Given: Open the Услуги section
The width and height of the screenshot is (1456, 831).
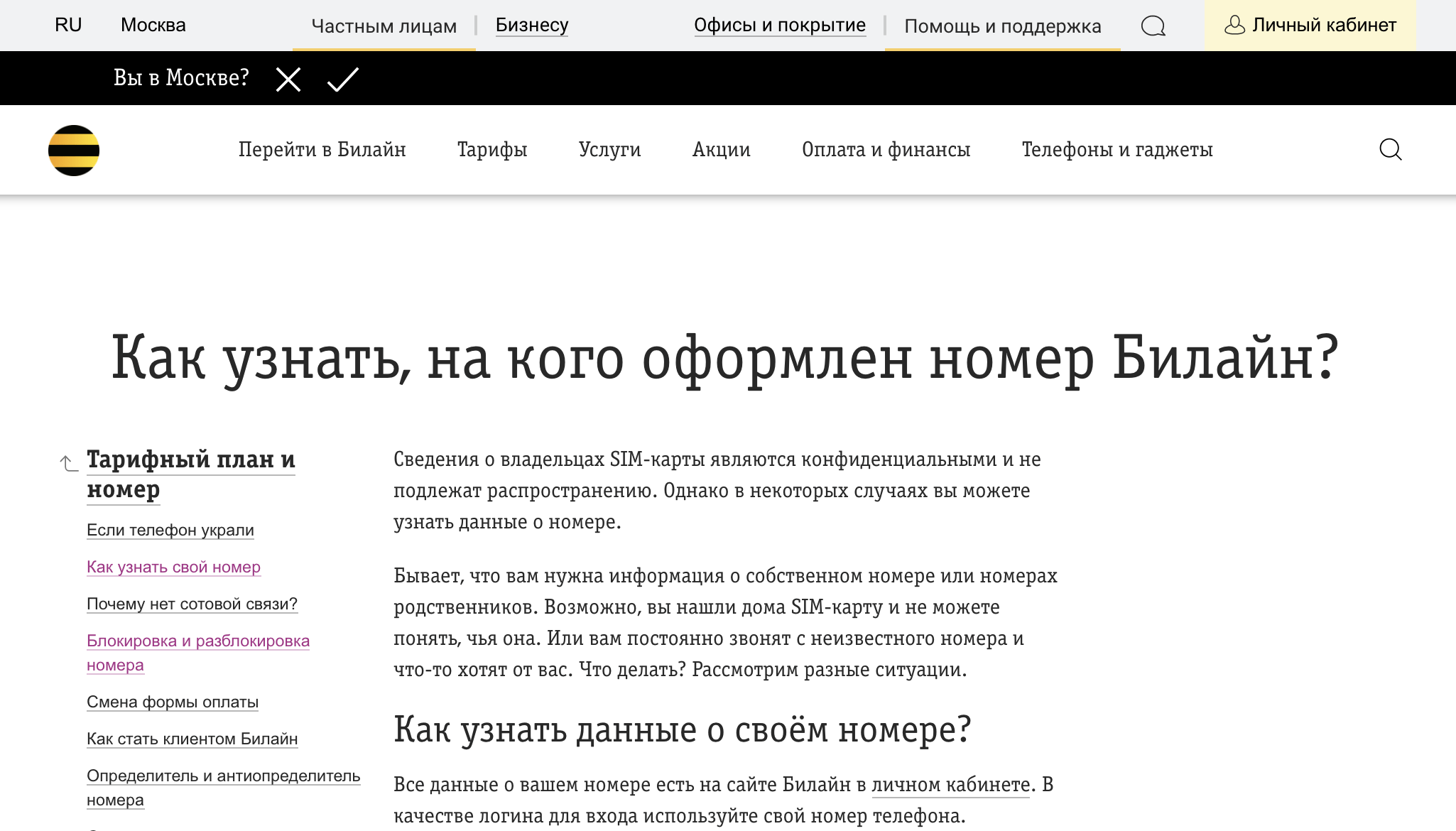Looking at the screenshot, I should [x=609, y=150].
